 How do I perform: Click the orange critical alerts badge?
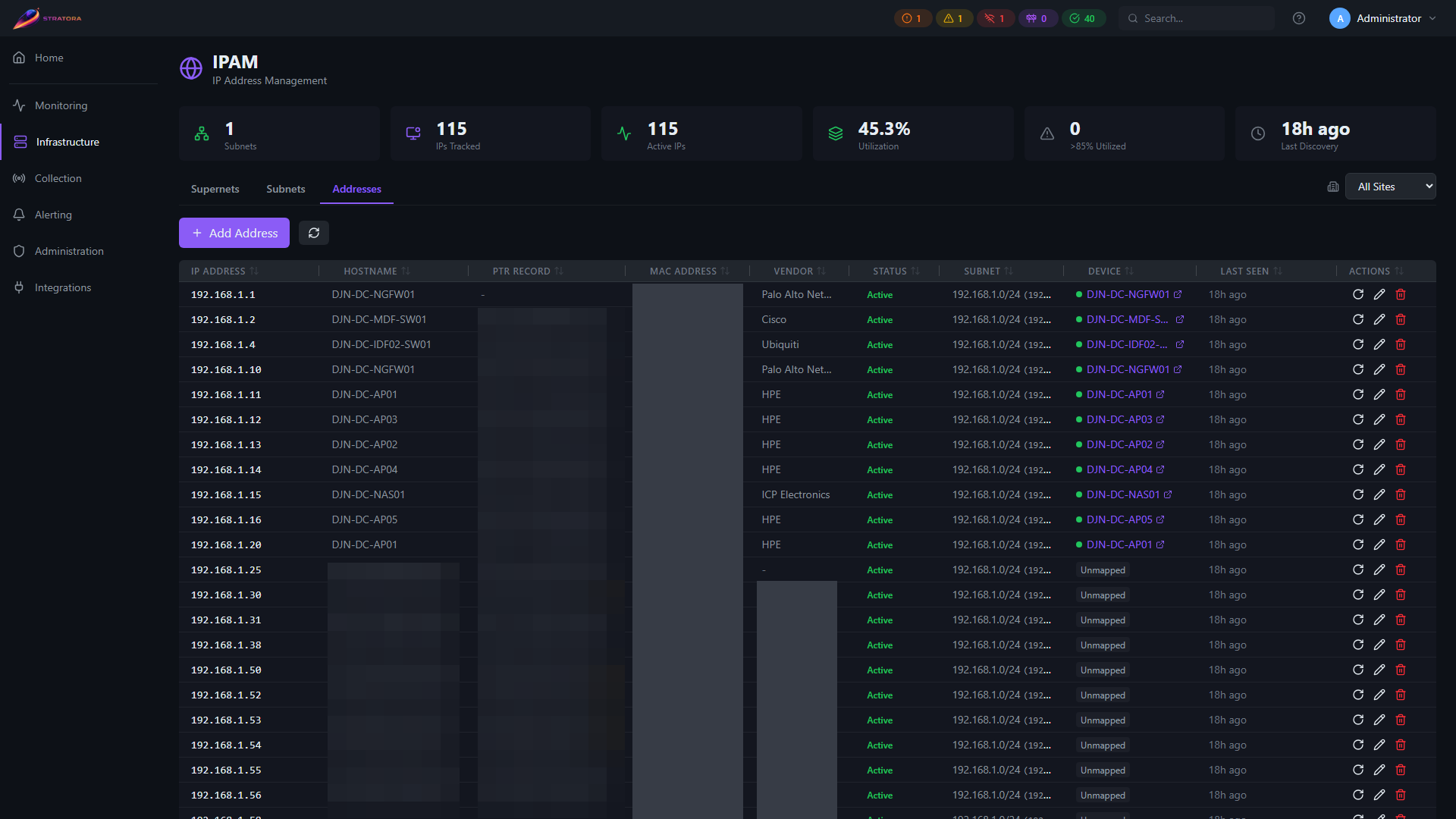(x=912, y=18)
